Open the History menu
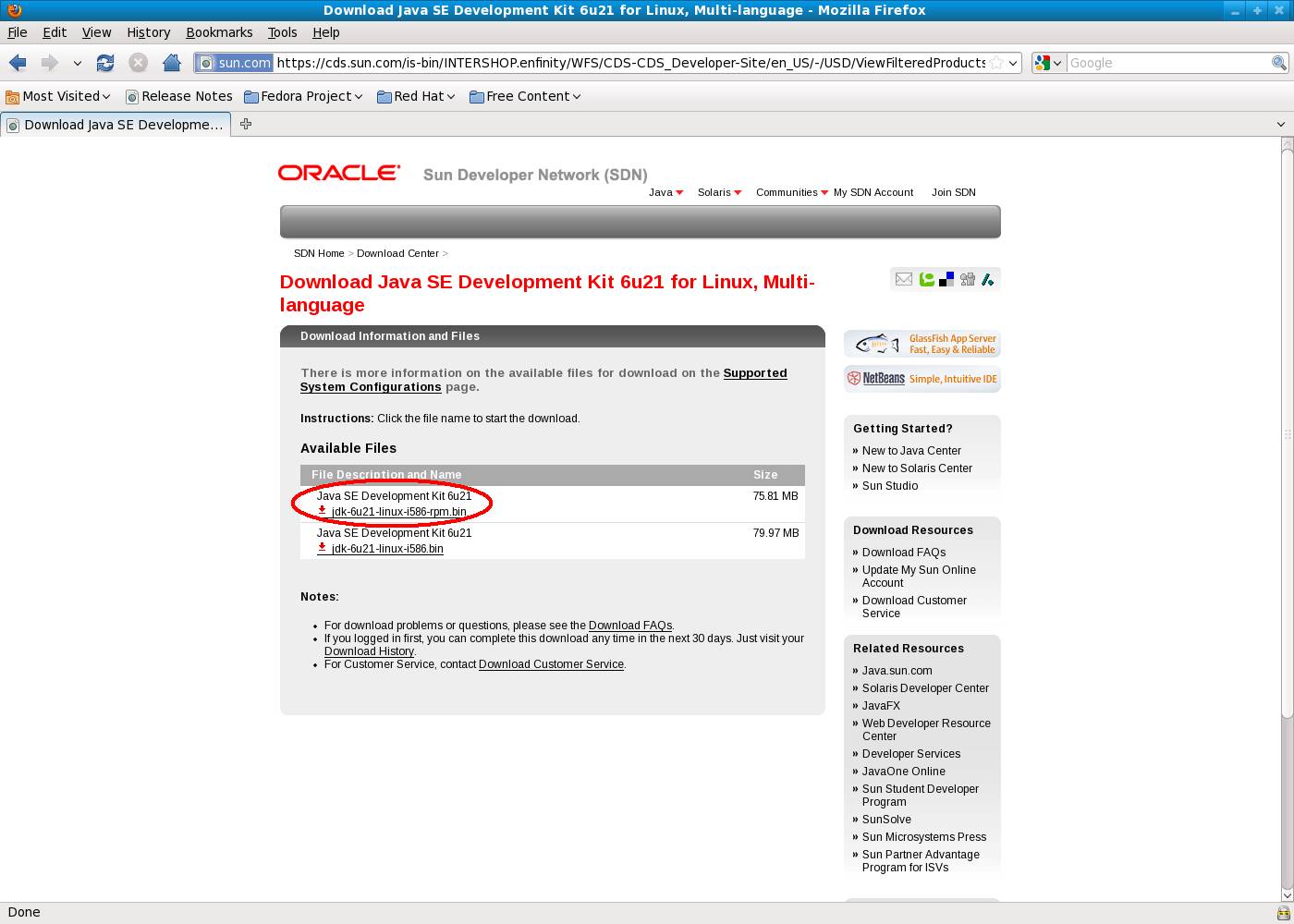Viewport: 1294px width, 924px height. pos(149,32)
